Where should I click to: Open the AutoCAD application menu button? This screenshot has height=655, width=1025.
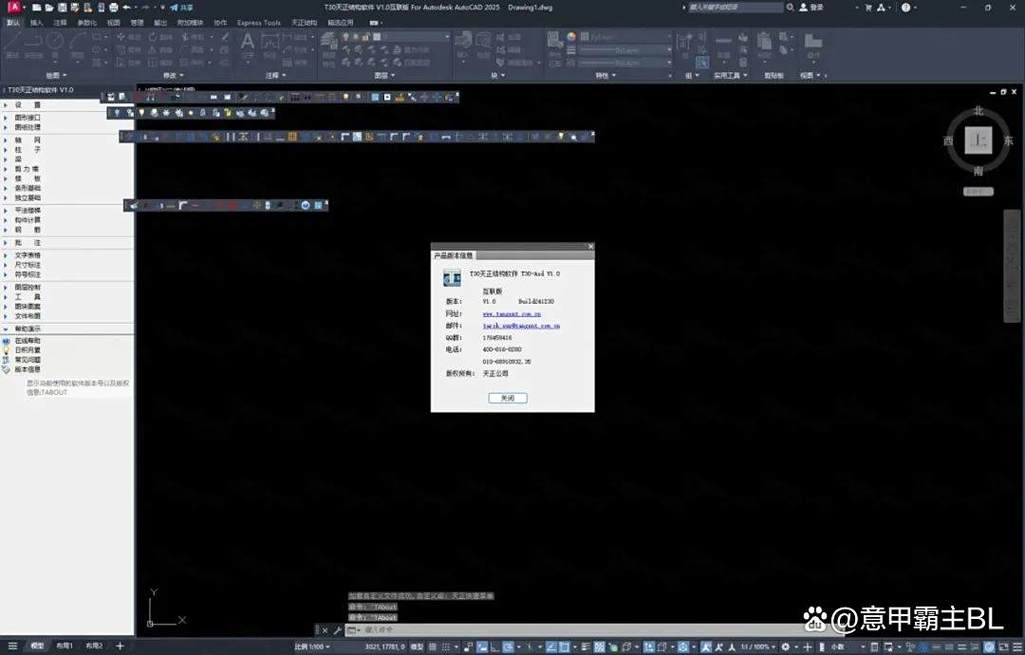coord(13,7)
